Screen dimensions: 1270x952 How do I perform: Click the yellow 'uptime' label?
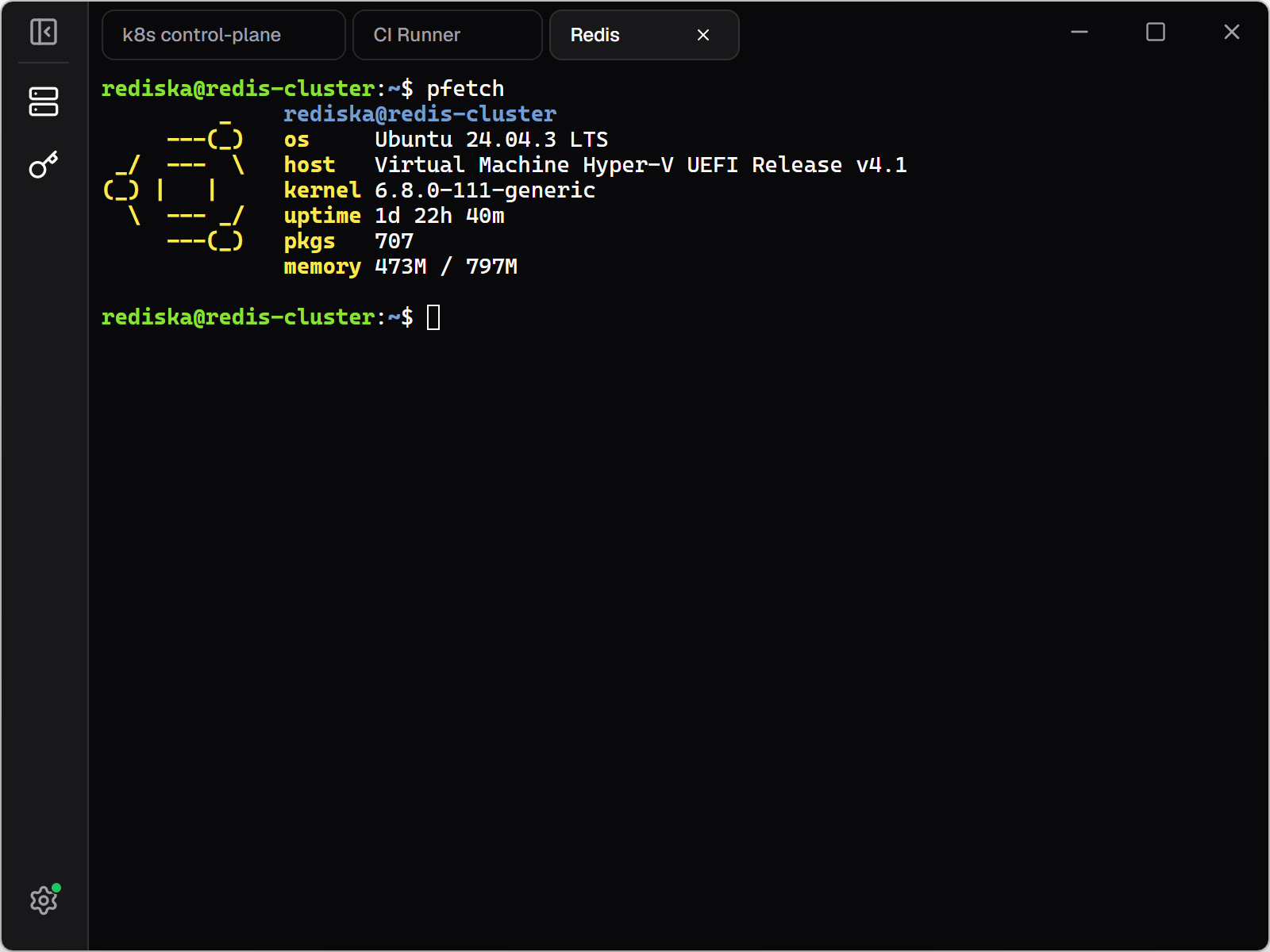point(322,216)
